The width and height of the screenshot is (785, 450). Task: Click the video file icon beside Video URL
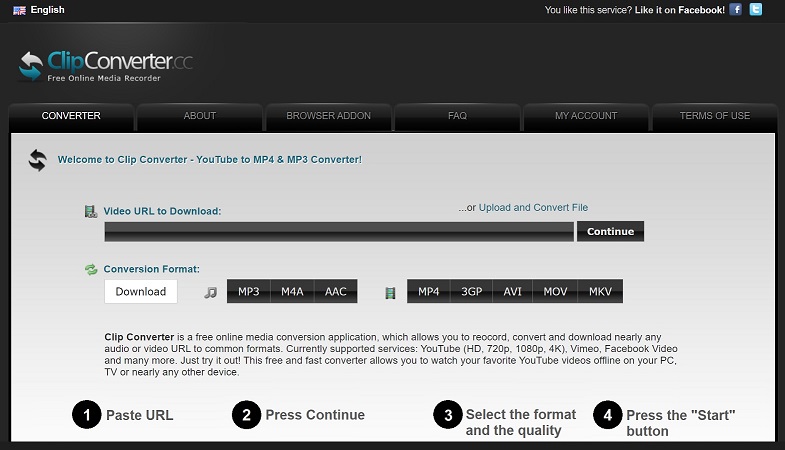click(x=91, y=212)
